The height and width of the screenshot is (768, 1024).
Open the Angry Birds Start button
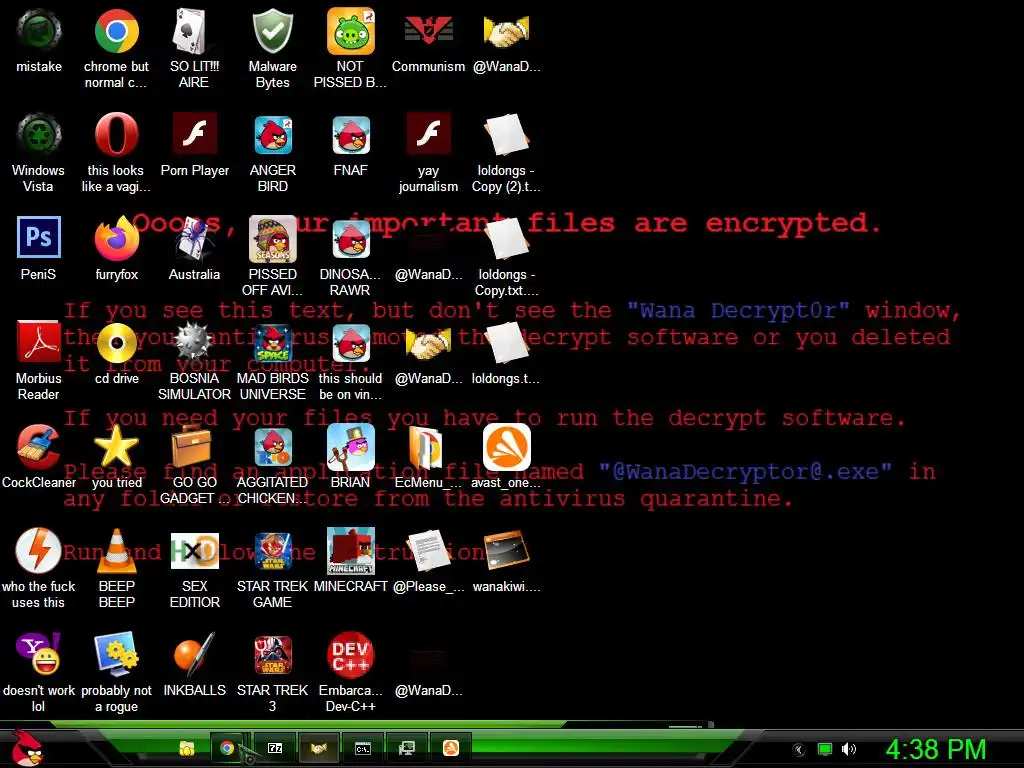26,748
